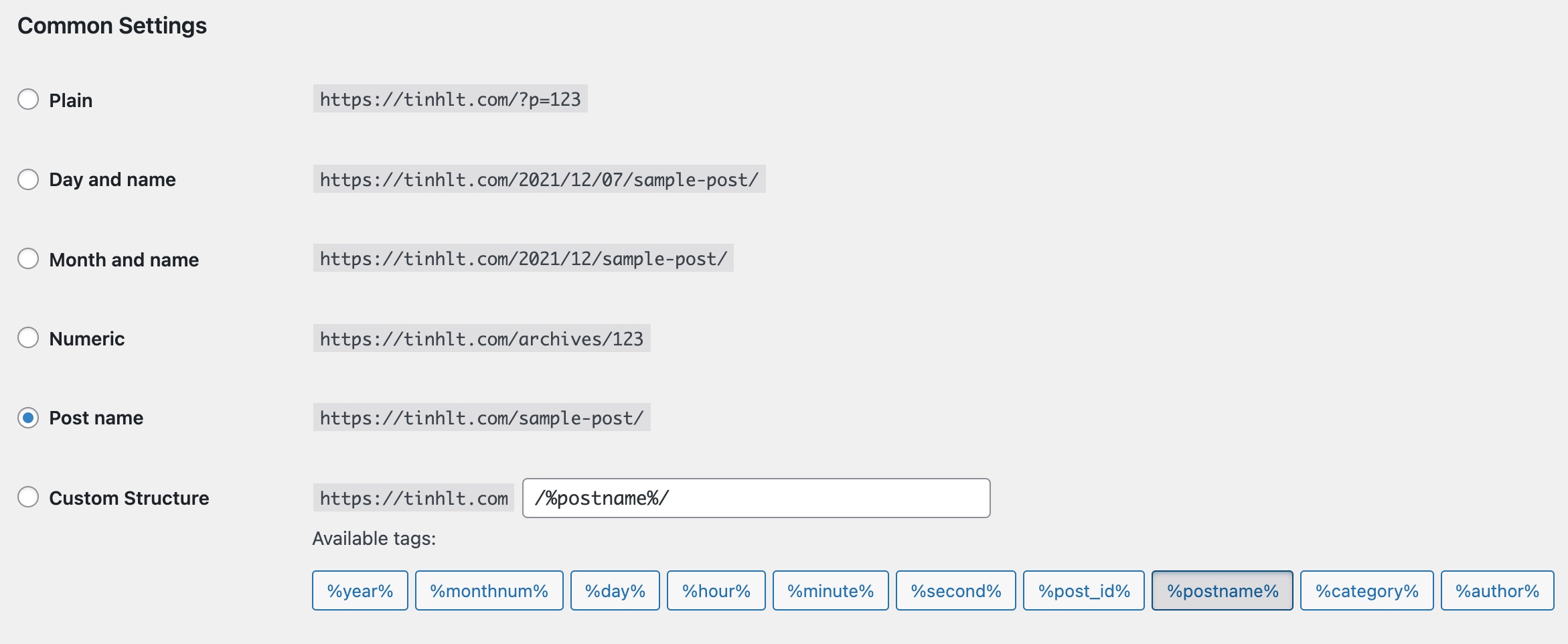Click the 2021/12/sample-post example URL
The image size is (1568, 644).
click(x=524, y=258)
